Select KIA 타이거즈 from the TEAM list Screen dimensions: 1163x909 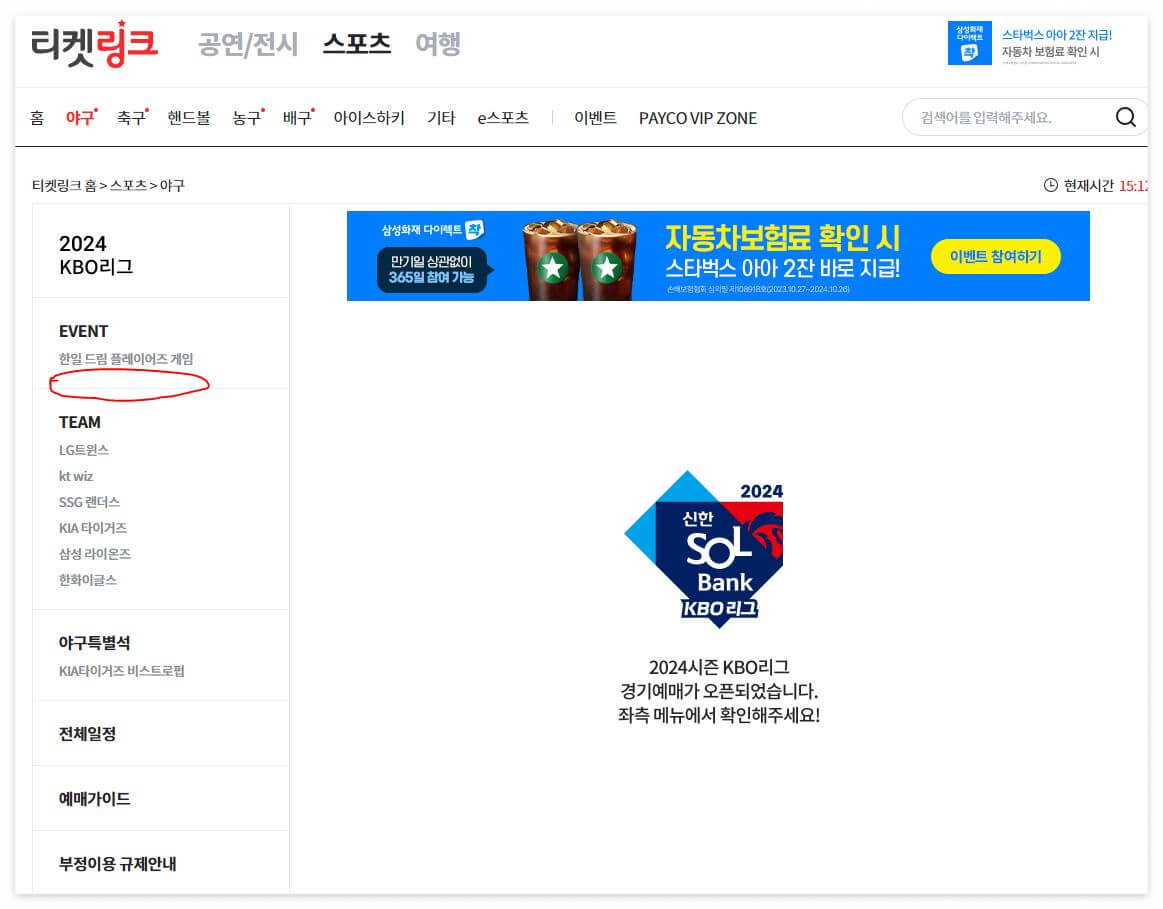93,527
